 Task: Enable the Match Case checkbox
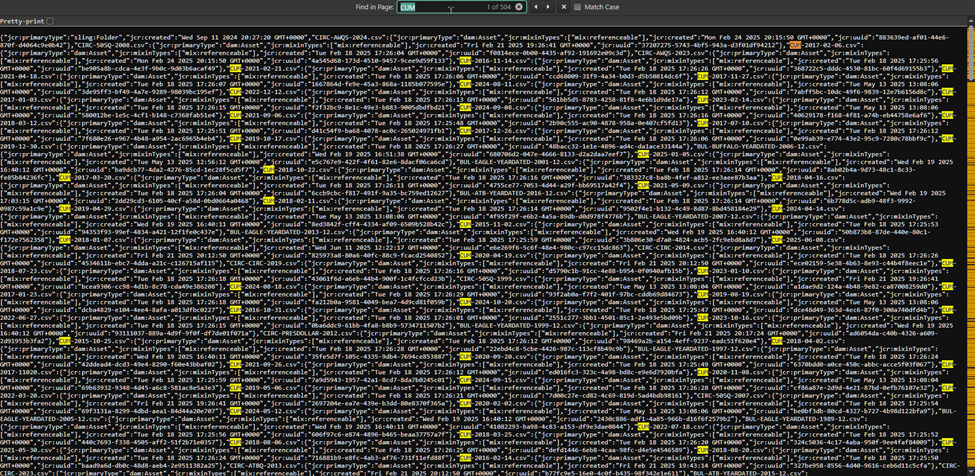point(578,7)
